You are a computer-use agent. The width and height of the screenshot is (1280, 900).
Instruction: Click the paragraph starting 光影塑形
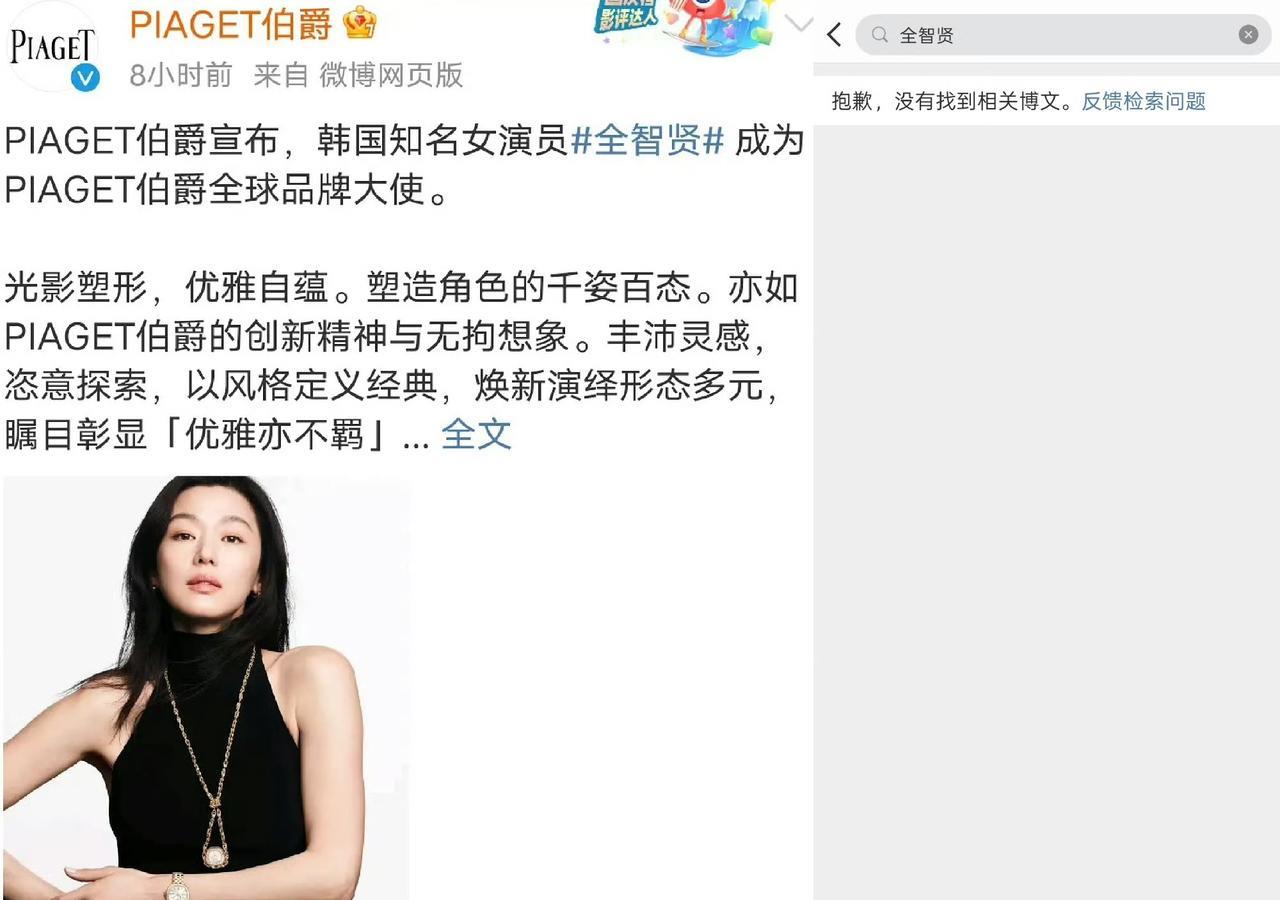401,360
